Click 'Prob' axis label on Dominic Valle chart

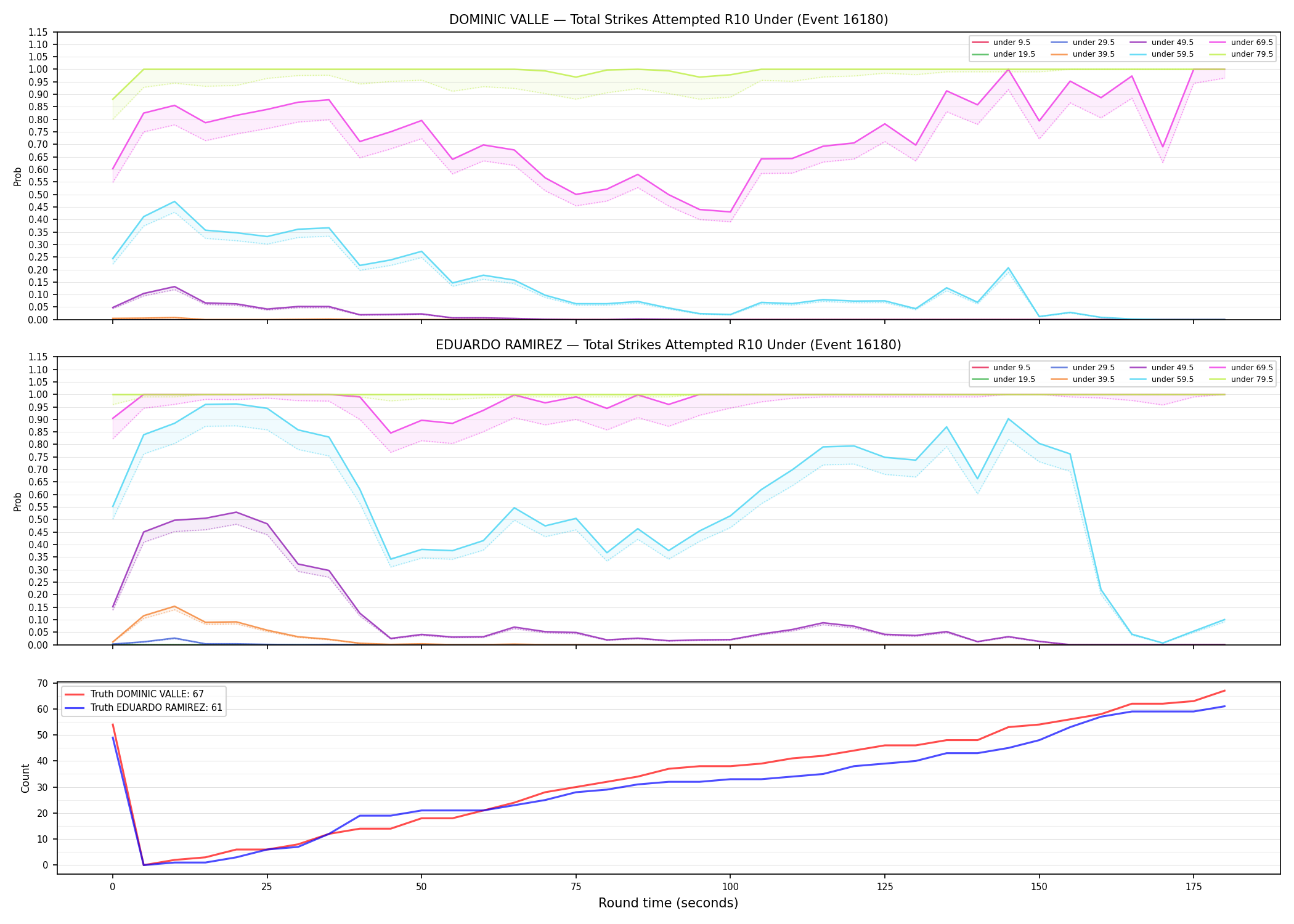click(18, 176)
